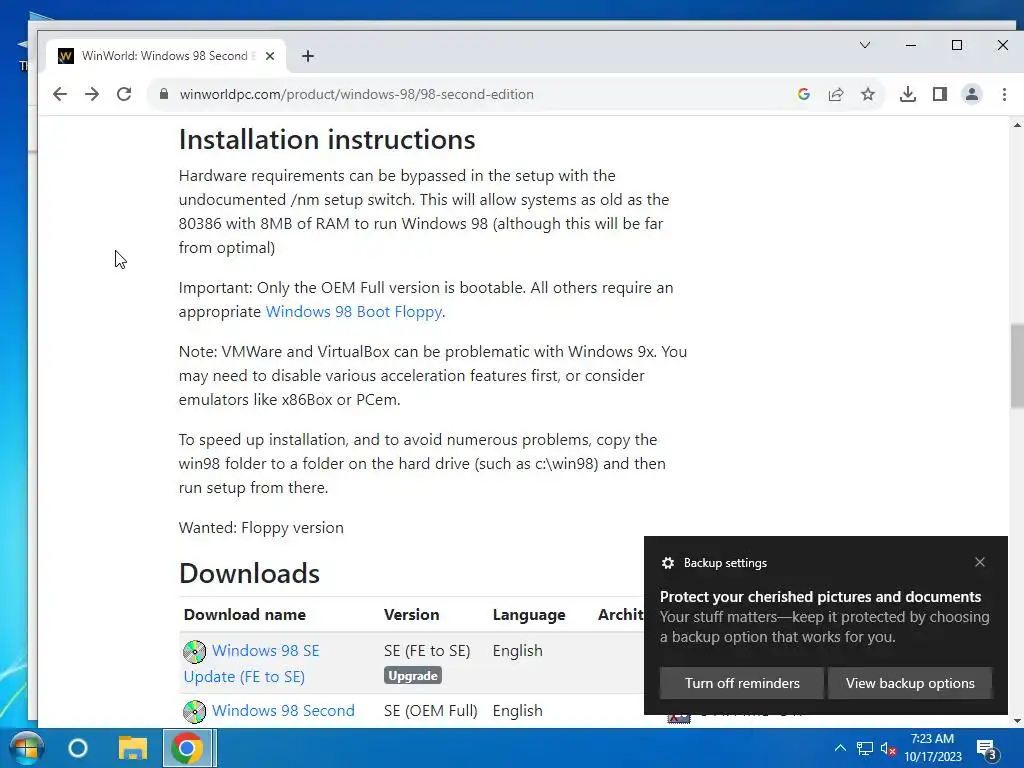
Task: Turn off backup reminders
Action: click(742, 683)
